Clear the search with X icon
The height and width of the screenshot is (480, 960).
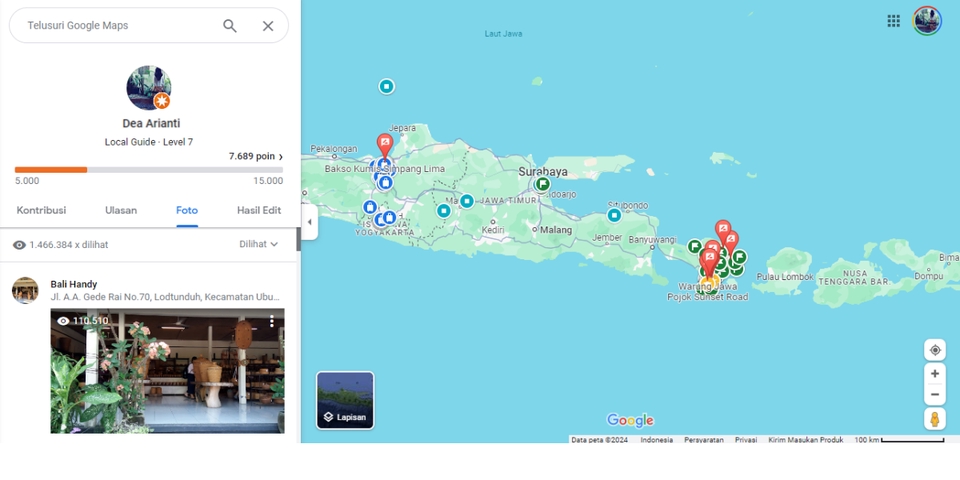click(x=268, y=26)
